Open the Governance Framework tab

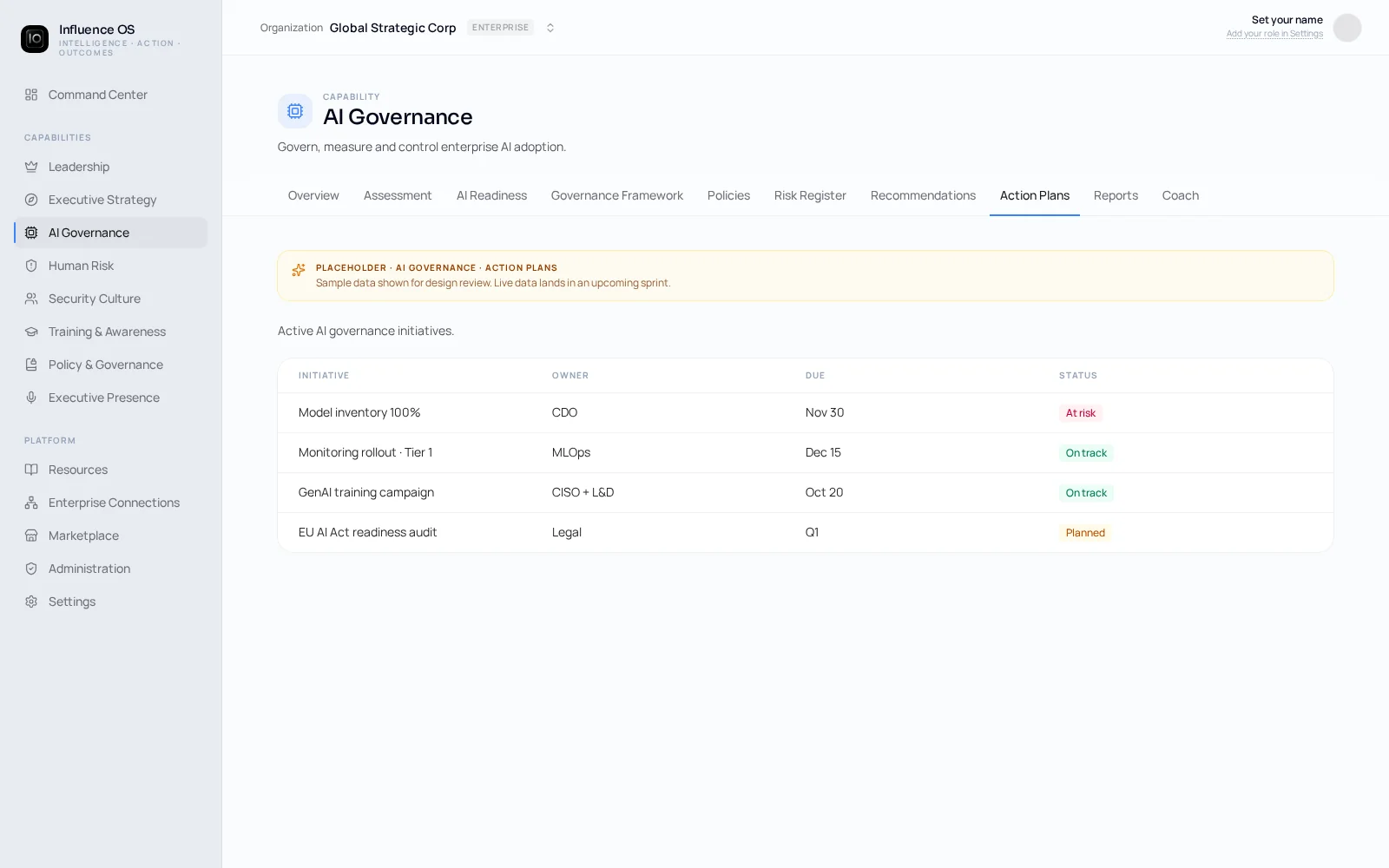click(x=617, y=195)
